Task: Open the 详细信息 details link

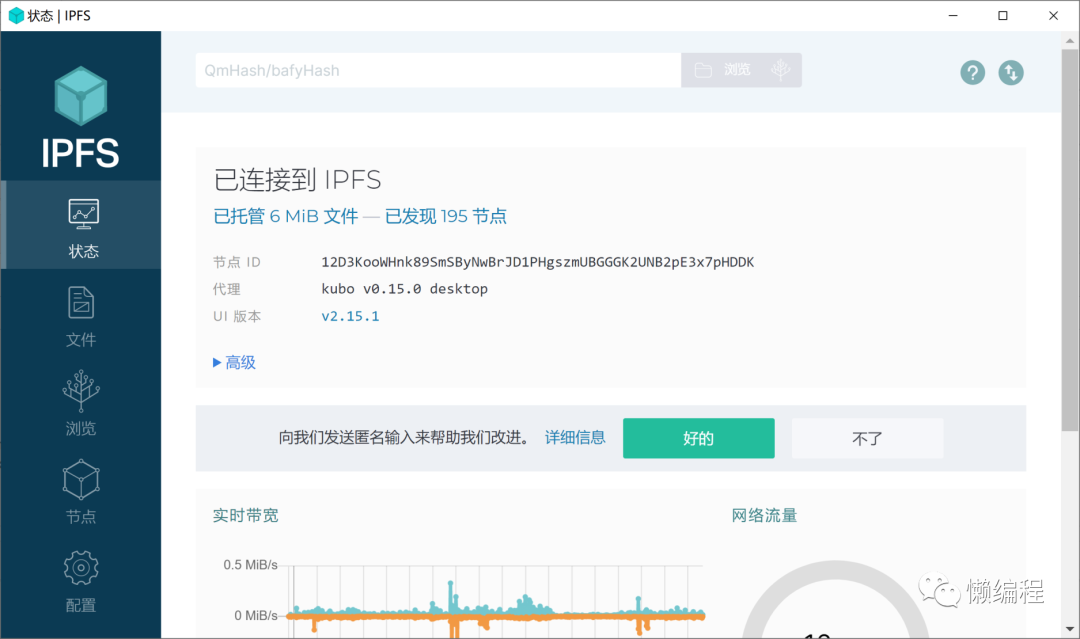Action: [575, 438]
